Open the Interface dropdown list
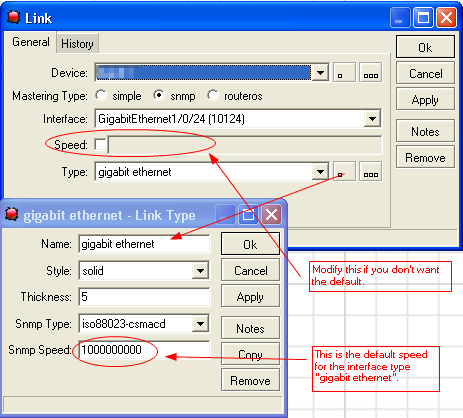Screen dimensions: 463x418 tap(372, 119)
